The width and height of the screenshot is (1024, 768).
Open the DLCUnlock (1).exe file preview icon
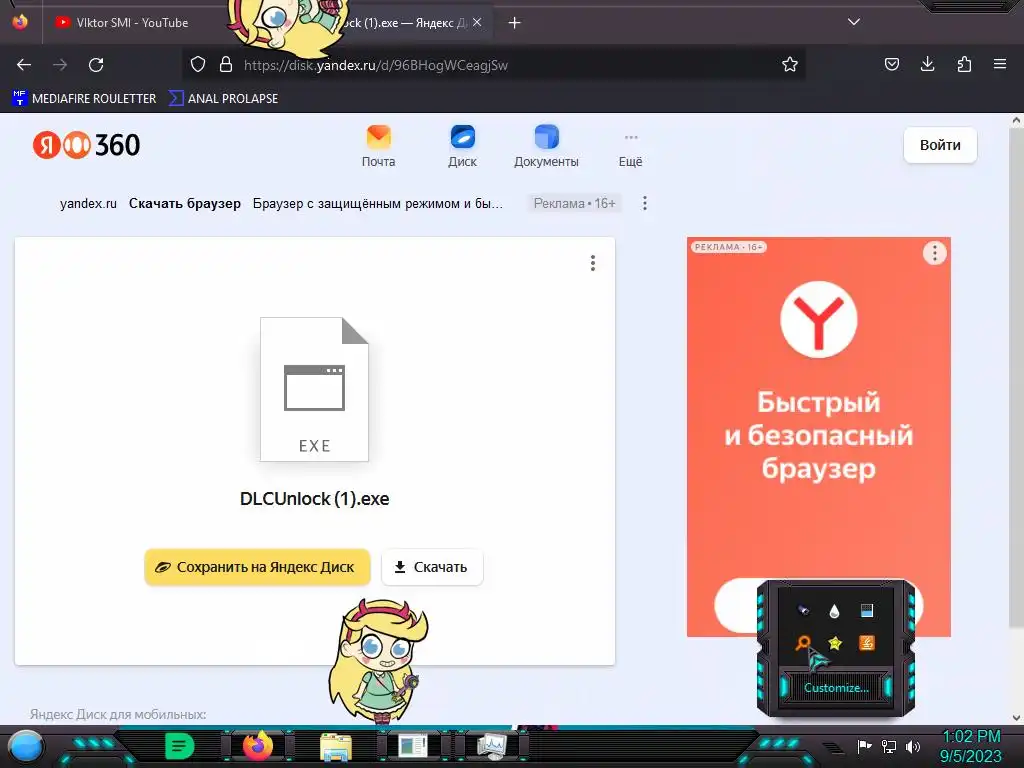click(314, 389)
